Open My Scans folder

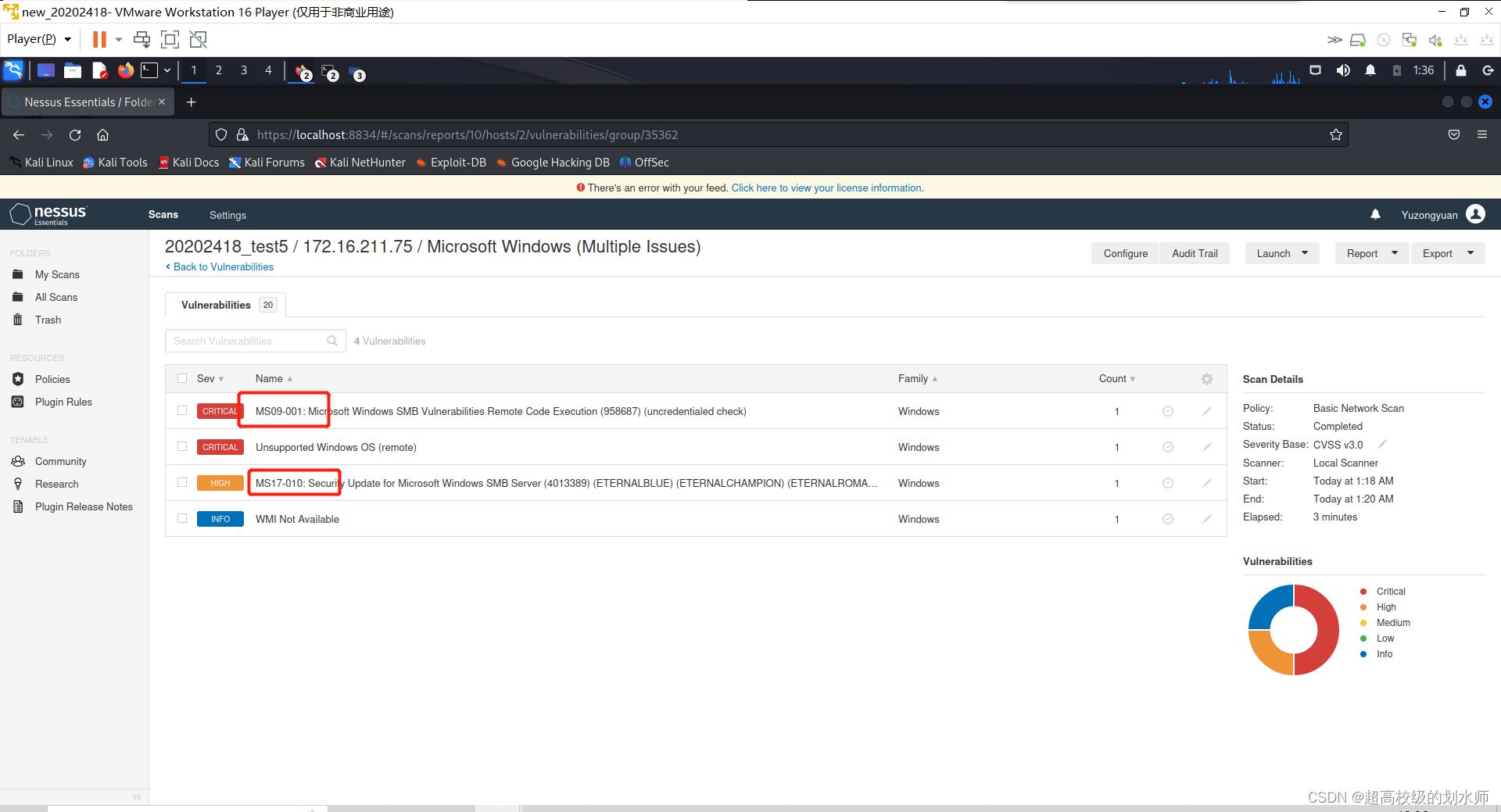click(57, 274)
